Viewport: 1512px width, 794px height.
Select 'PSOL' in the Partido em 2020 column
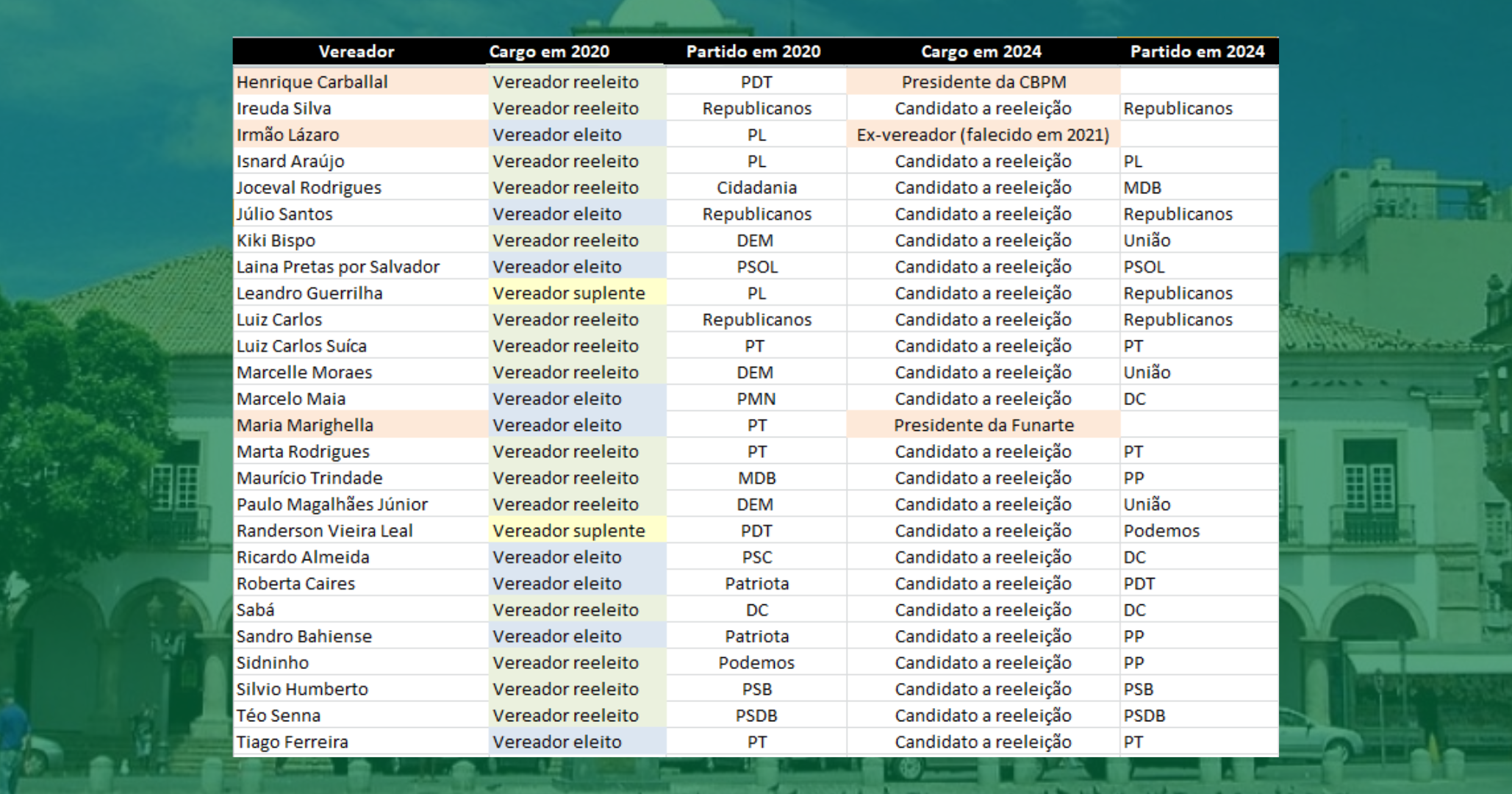pos(756,267)
